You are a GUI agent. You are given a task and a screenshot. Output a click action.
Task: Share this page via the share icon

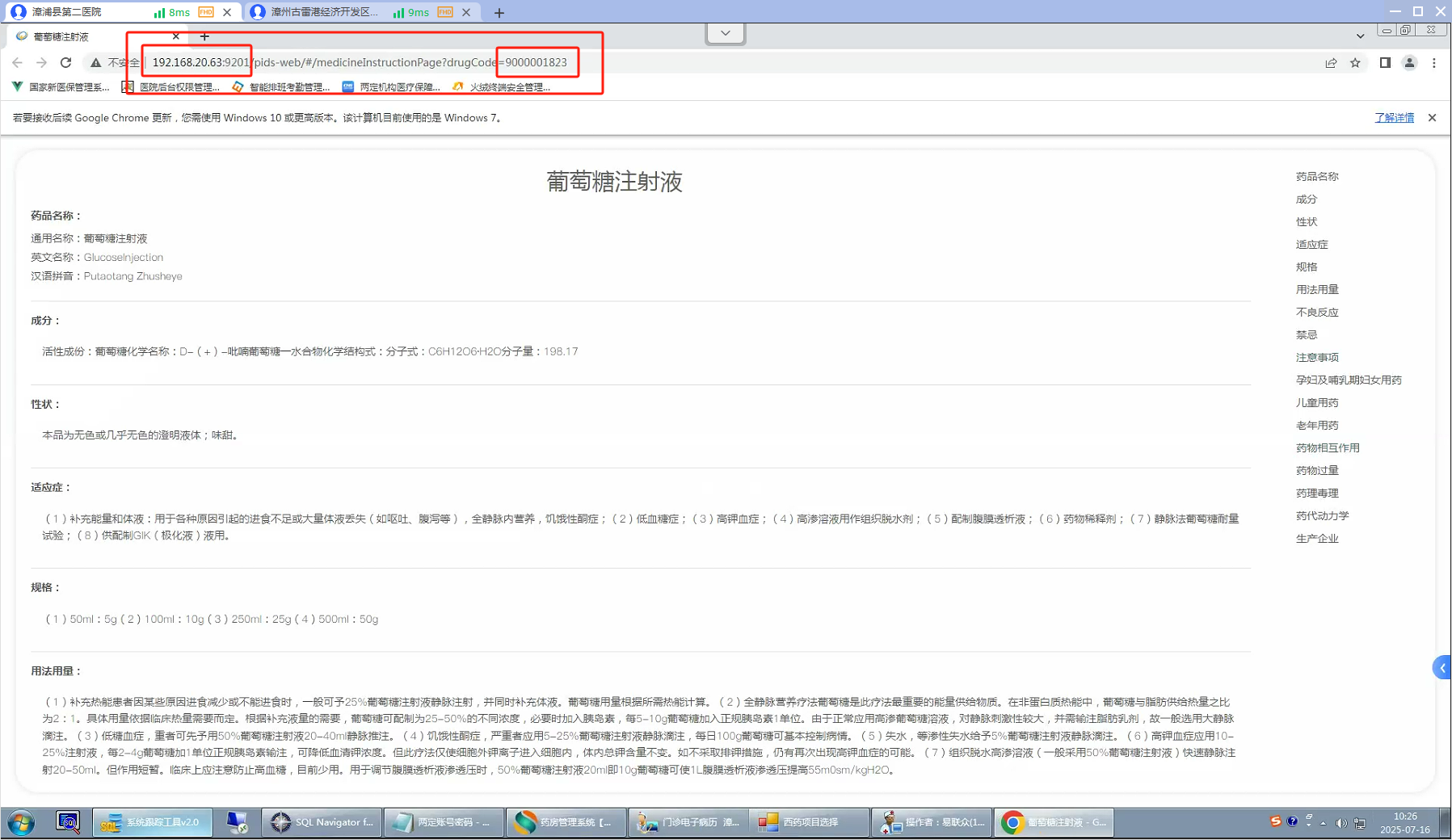(1331, 62)
